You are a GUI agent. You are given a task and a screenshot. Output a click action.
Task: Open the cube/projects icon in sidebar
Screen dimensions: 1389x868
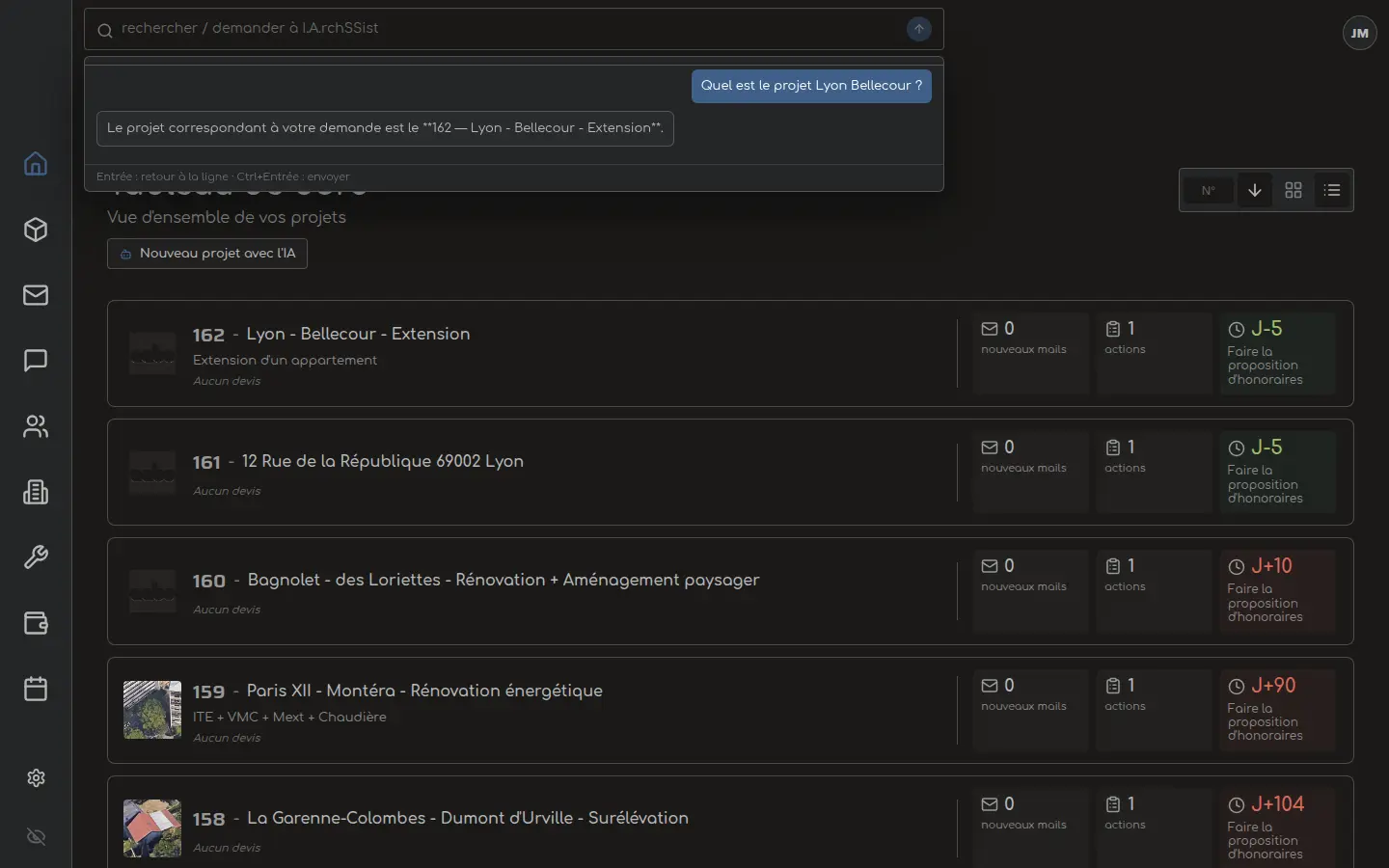click(36, 230)
